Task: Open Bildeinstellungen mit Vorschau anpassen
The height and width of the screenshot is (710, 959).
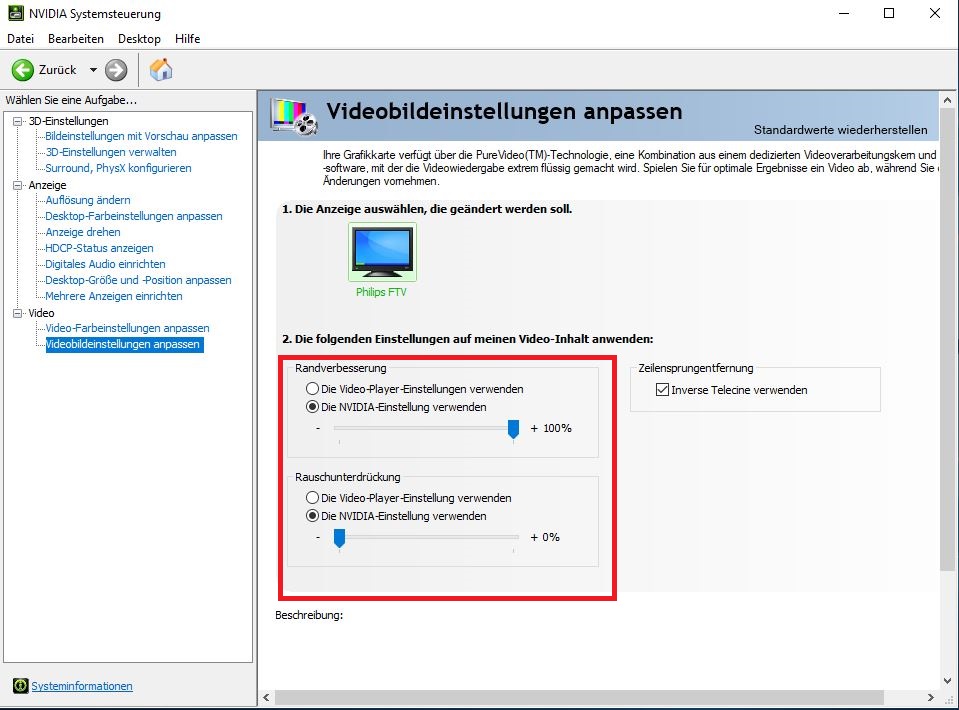Action: [x=141, y=136]
